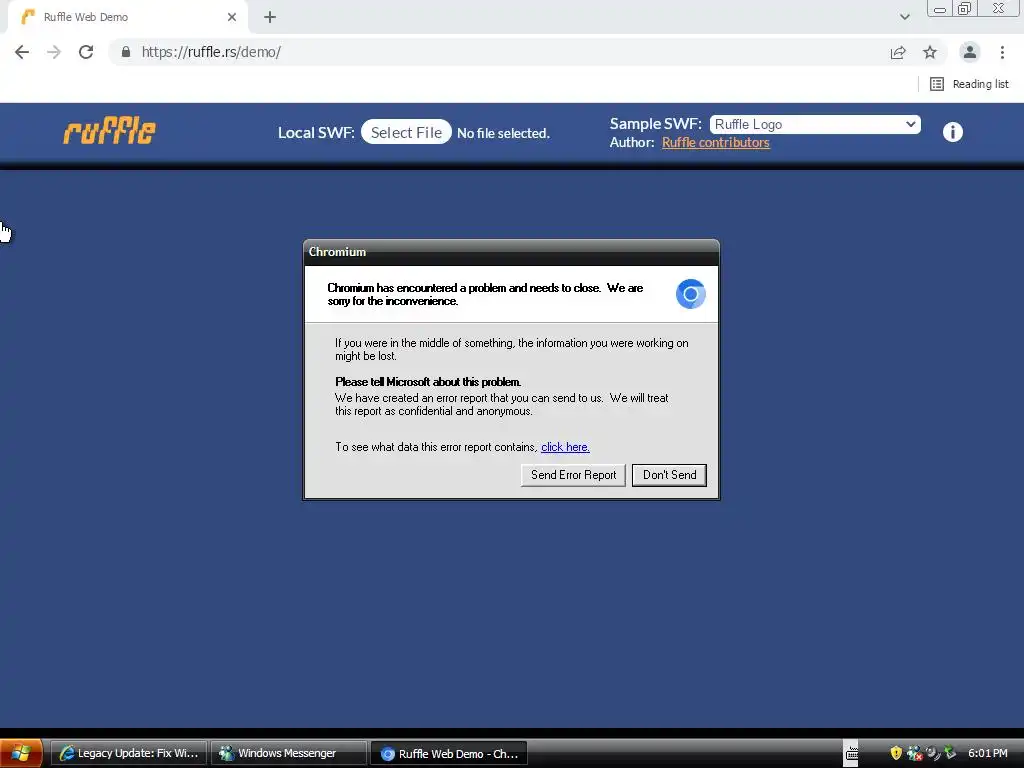Click the "No file selected." text
The width and height of the screenshot is (1024, 768).
(504, 133)
